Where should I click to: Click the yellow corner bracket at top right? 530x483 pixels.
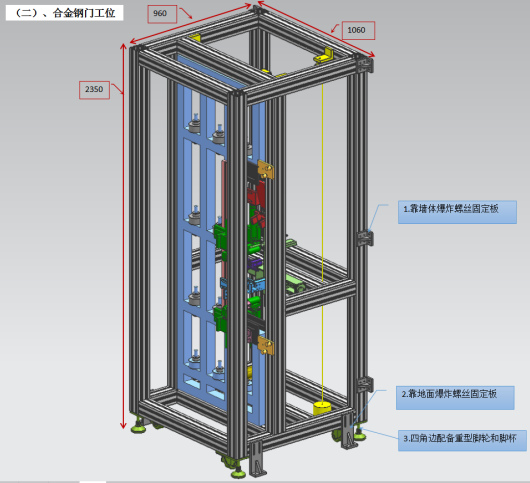(324, 56)
